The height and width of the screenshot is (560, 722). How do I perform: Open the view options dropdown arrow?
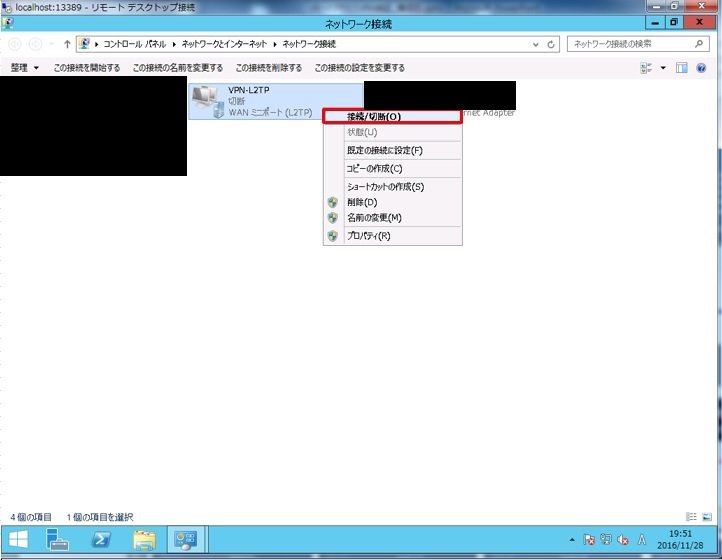pyautogui.click(x=663, y=68)
